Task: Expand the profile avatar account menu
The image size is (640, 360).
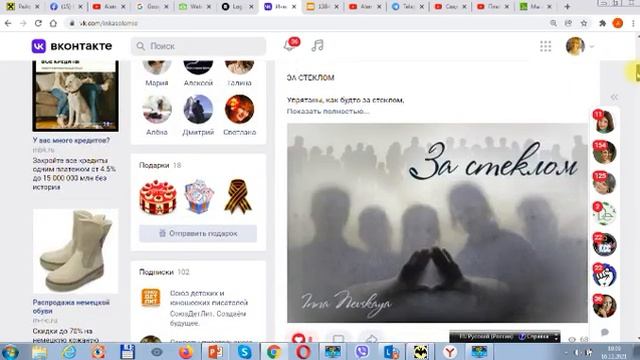Action: pos(580,46)
